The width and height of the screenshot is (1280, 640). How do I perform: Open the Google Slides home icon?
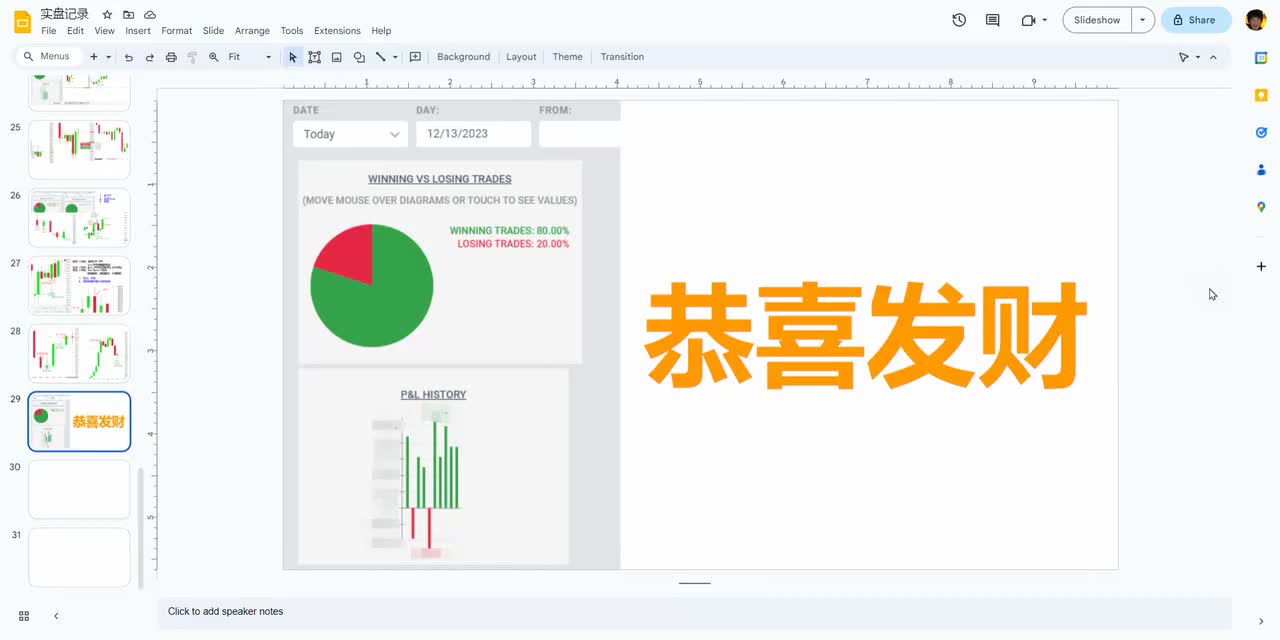click(22, 21)
